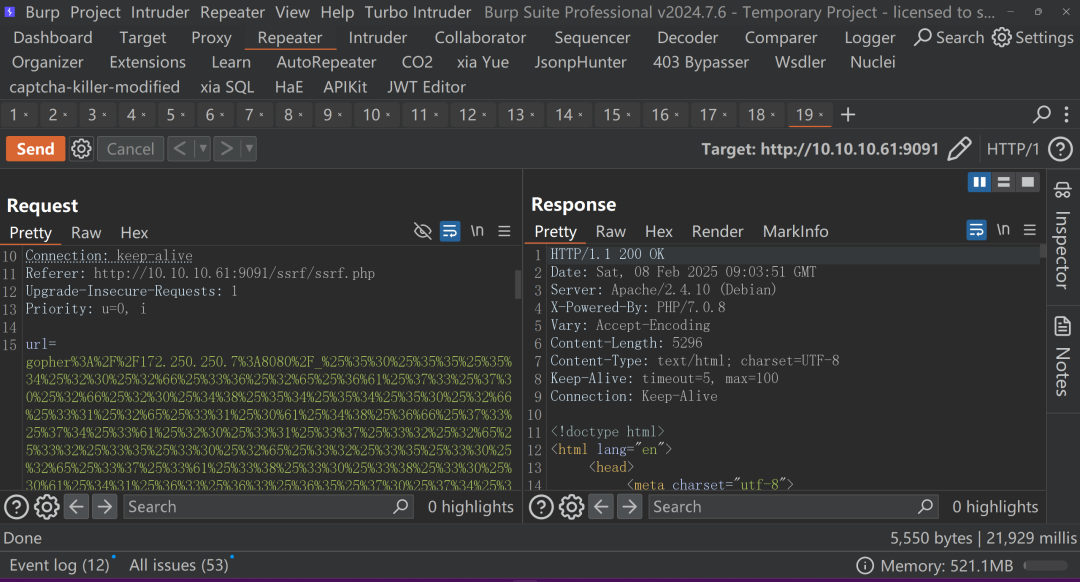Open Request search settings gear

(47, 507)
